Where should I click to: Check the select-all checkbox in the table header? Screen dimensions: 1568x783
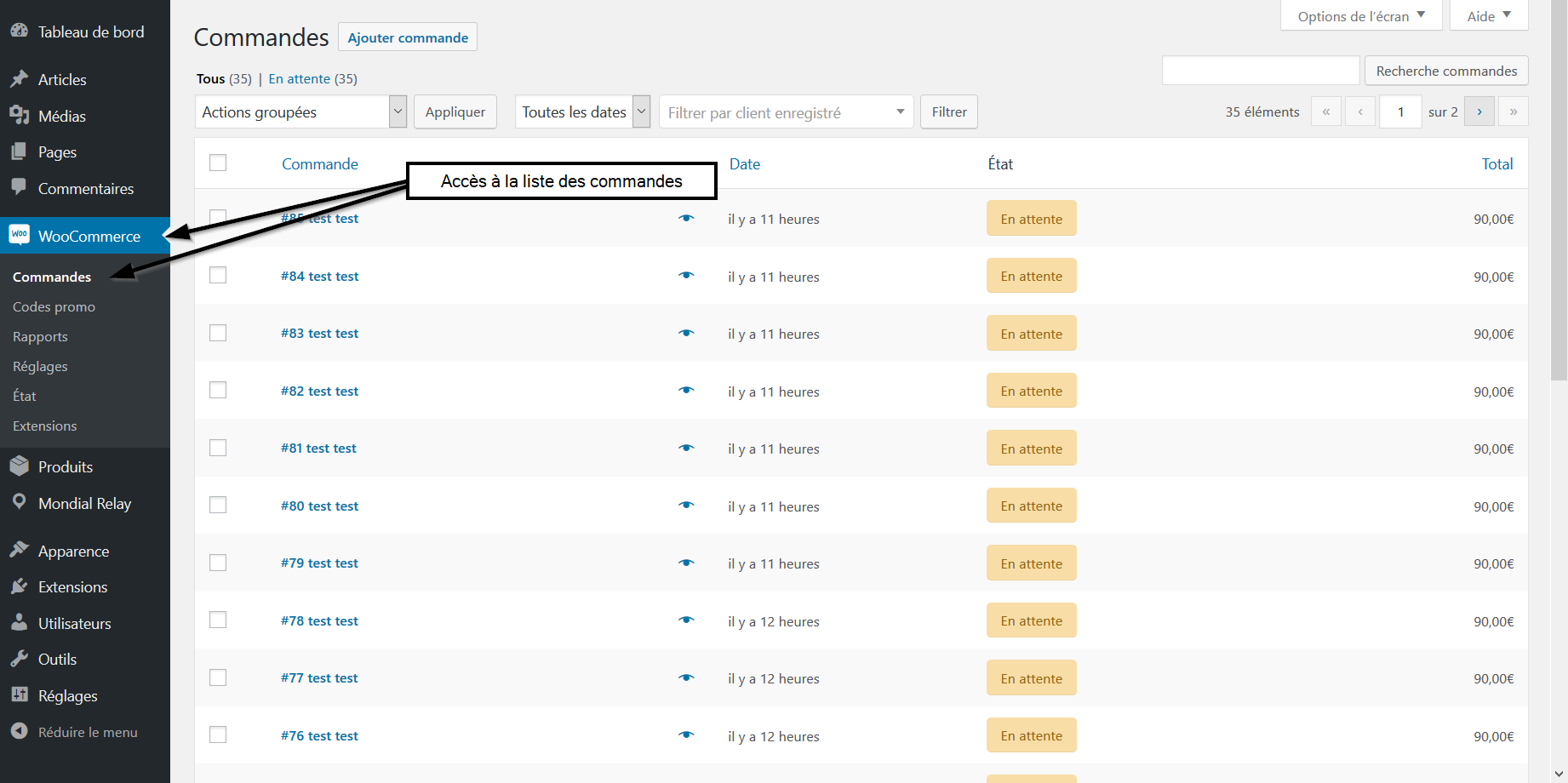pyautogui.click(x=218, y=163)
